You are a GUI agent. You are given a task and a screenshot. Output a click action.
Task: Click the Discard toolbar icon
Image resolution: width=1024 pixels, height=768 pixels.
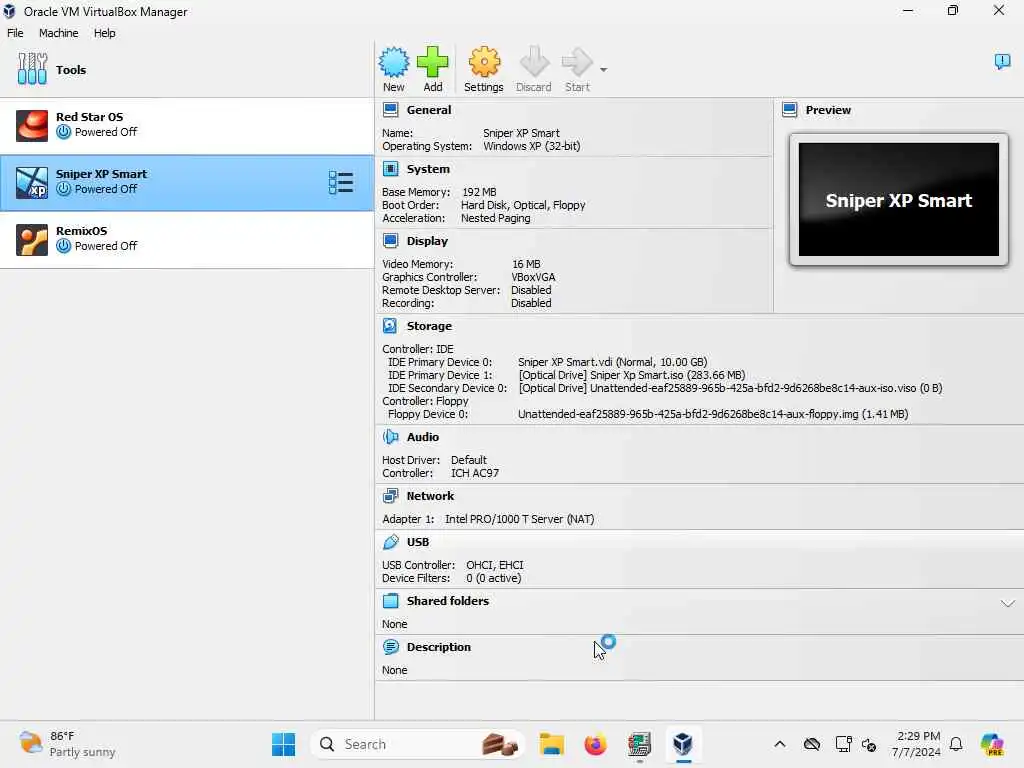click(x=534, y=63)
